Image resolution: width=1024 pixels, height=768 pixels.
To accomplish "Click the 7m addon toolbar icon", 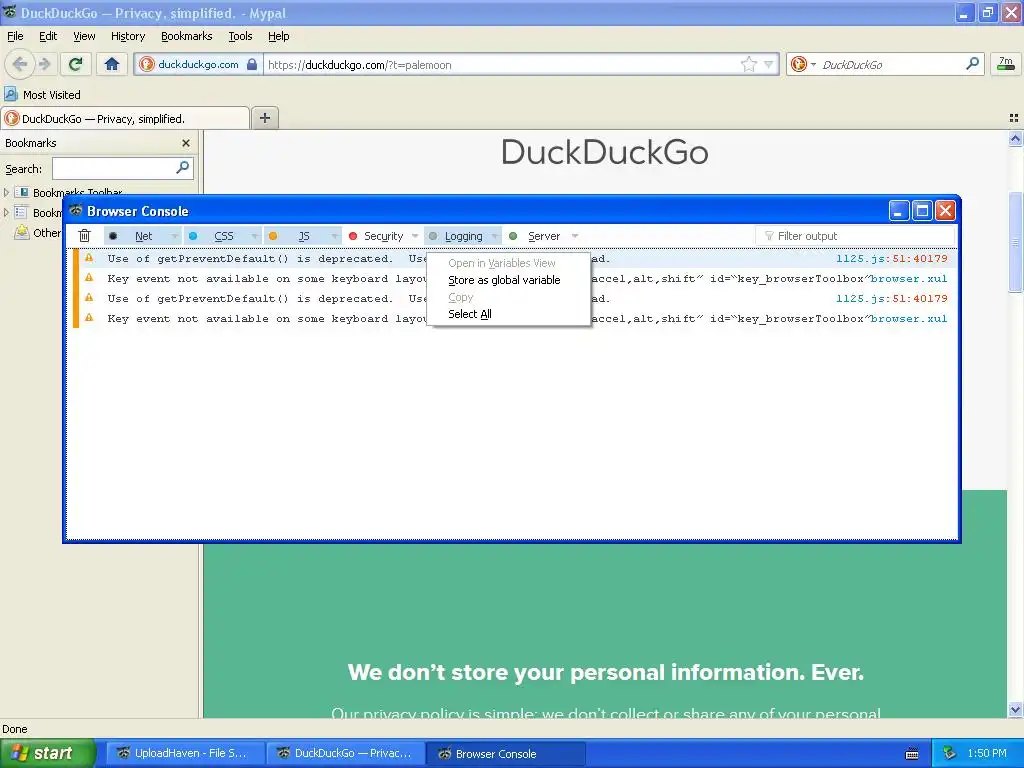I will [1006, 63].
